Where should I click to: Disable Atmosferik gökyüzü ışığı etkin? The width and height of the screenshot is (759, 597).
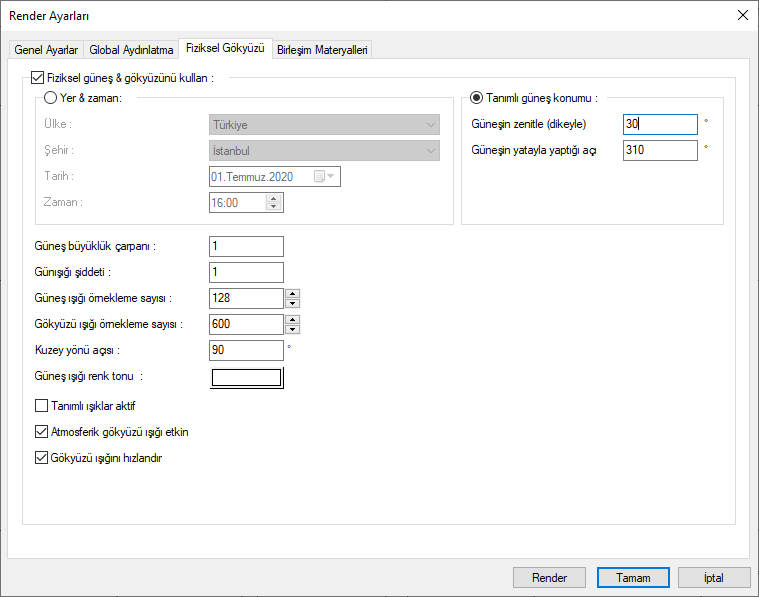(x=41, y=432)
